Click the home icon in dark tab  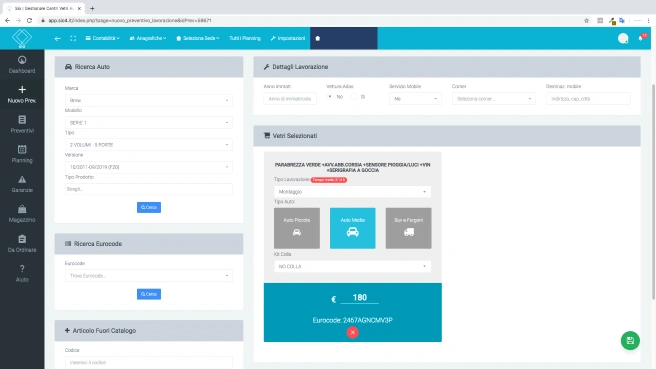tap(318, 38)
